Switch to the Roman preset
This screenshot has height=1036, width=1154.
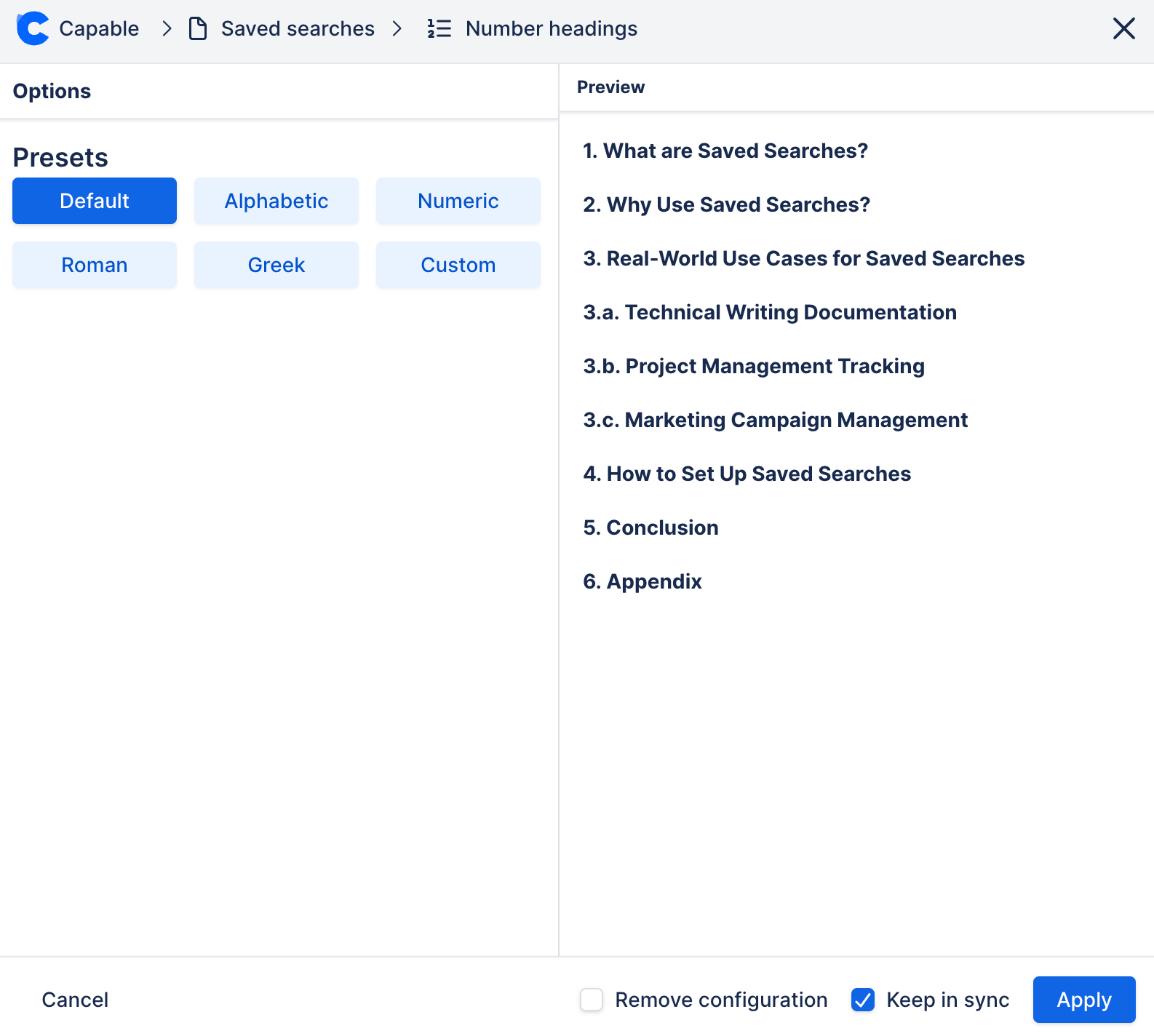coord(95,265)
